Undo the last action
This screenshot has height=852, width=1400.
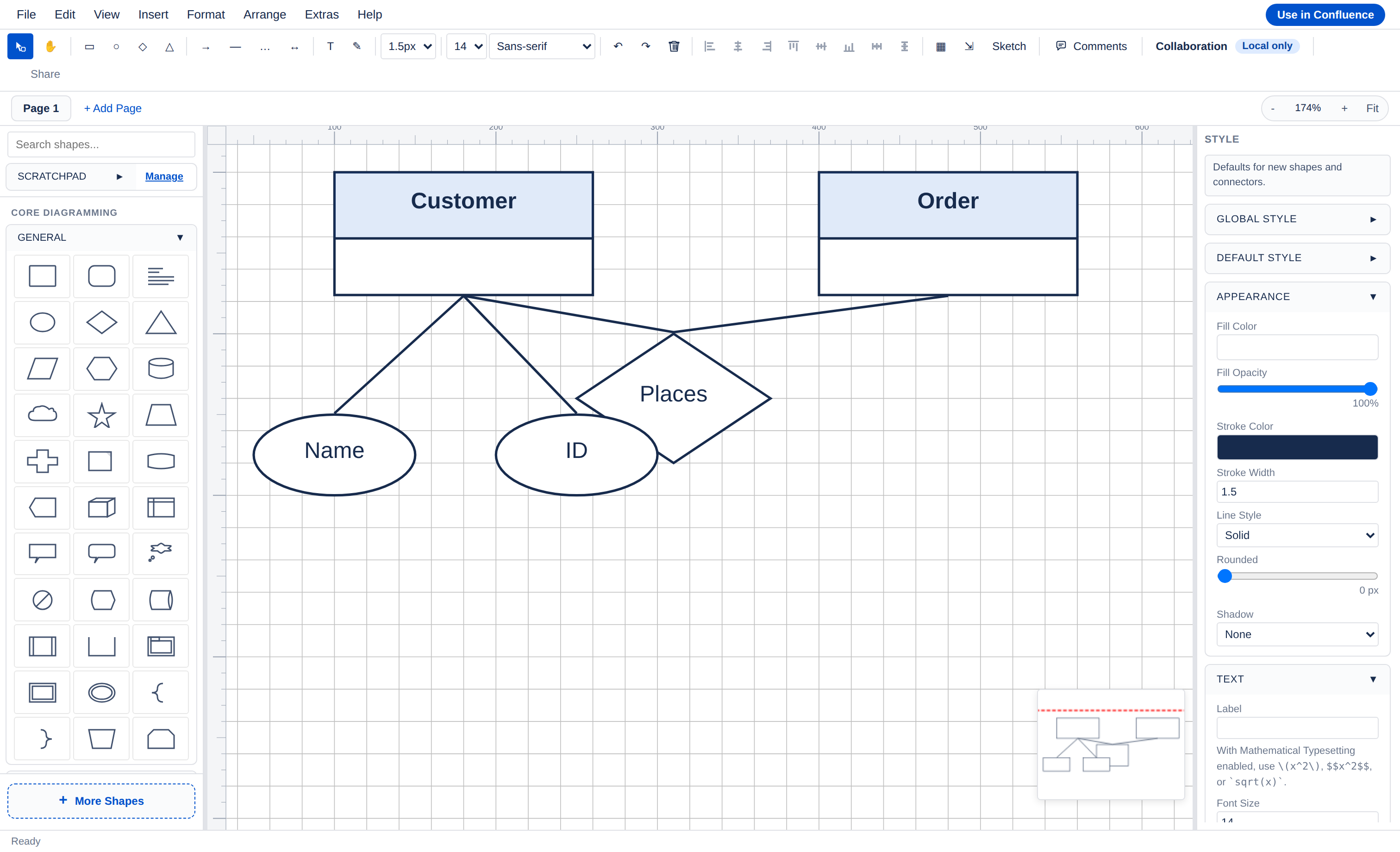[618, 47]
